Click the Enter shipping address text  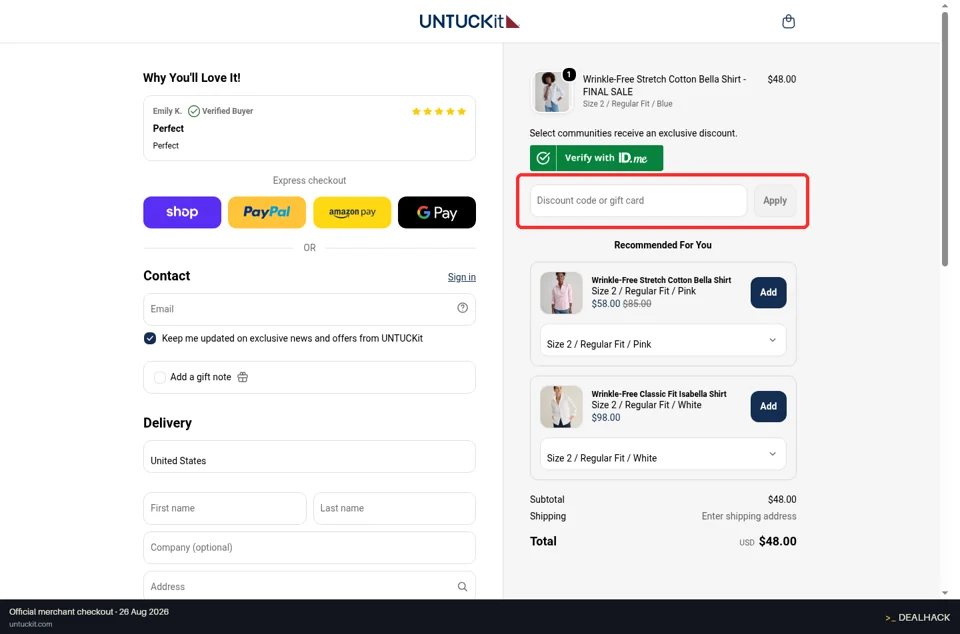(x=749, y=517)
